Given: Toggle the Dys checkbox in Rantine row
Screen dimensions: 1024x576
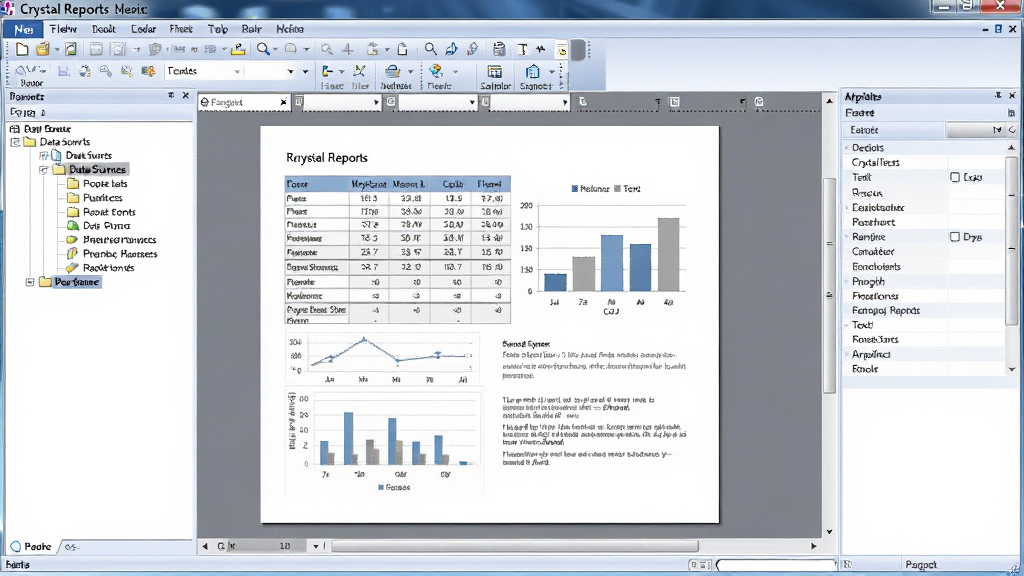Looking at the screenshot, I should 955,236.
